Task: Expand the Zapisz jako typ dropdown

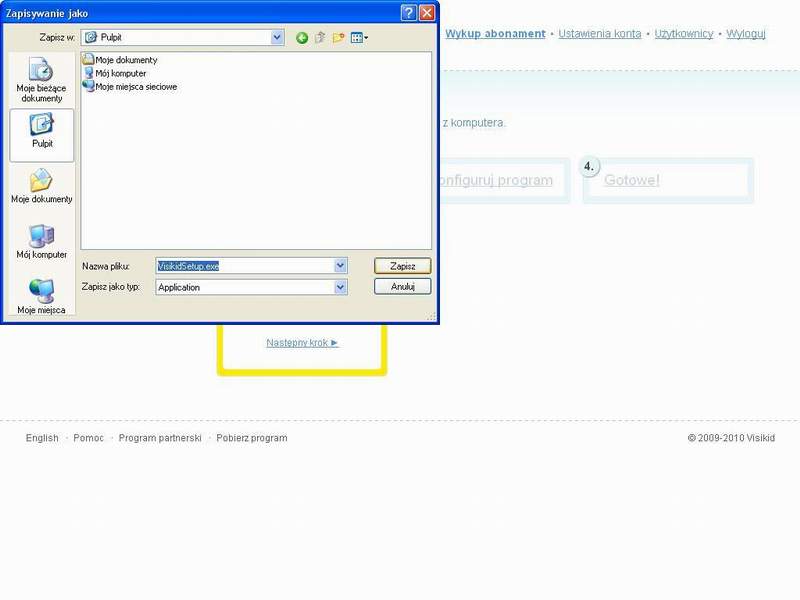Action: click(x=341, y=287)
